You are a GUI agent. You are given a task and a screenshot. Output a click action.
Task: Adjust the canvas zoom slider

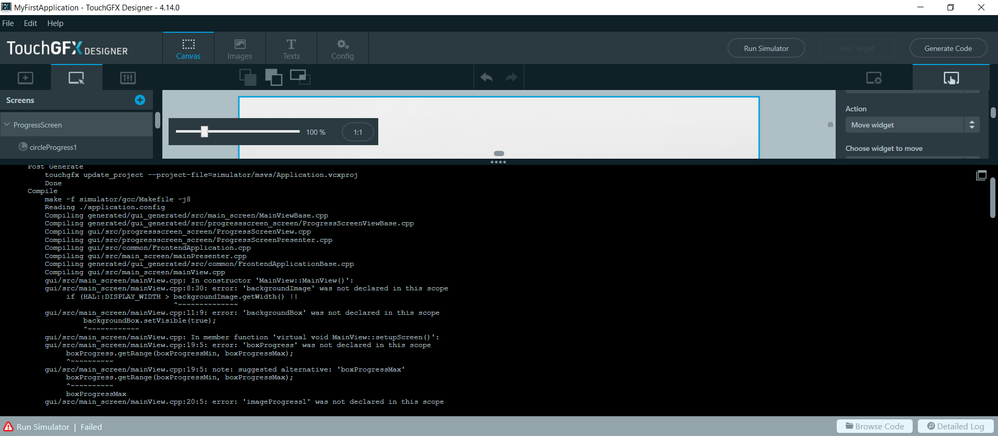(x=204, y=132)
